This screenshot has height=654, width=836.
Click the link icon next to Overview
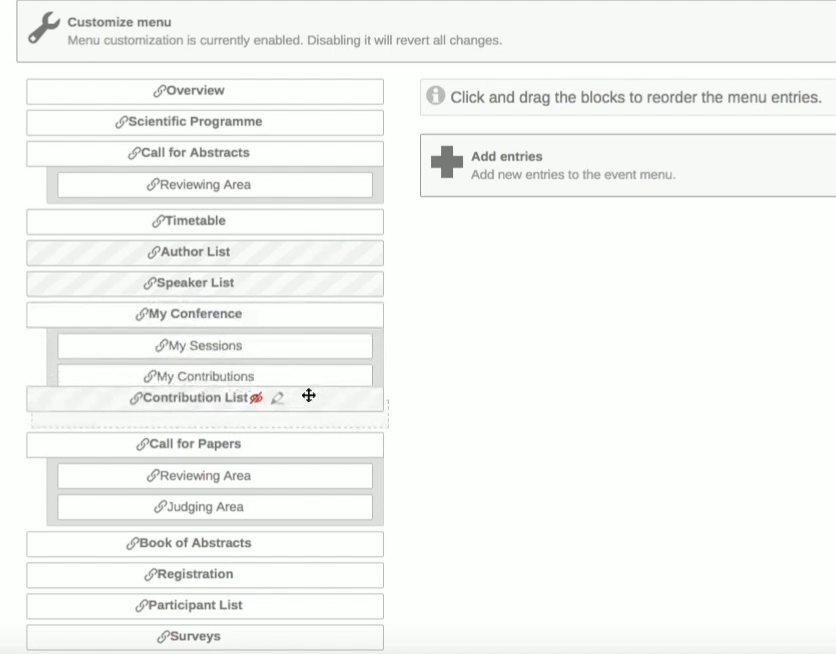coord(159,91)
